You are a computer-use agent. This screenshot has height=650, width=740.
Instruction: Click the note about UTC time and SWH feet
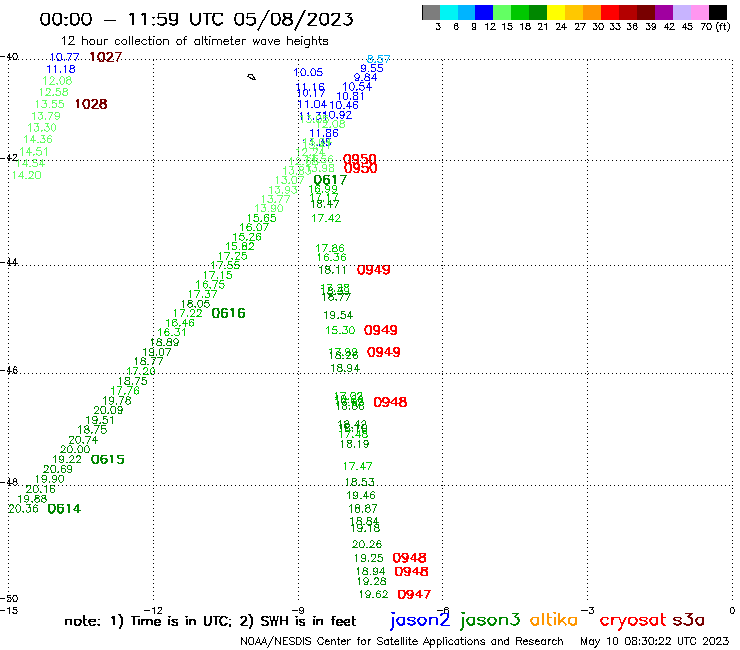[210, 621]
